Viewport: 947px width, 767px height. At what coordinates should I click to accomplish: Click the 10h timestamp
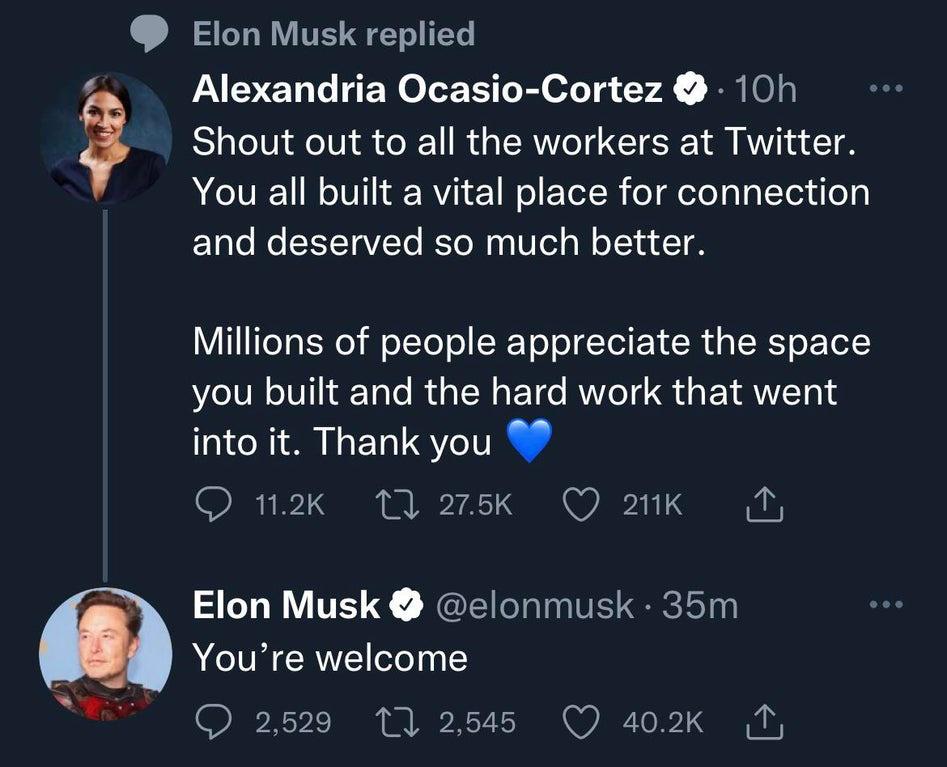pyautogui.click(x=765, y=90)
